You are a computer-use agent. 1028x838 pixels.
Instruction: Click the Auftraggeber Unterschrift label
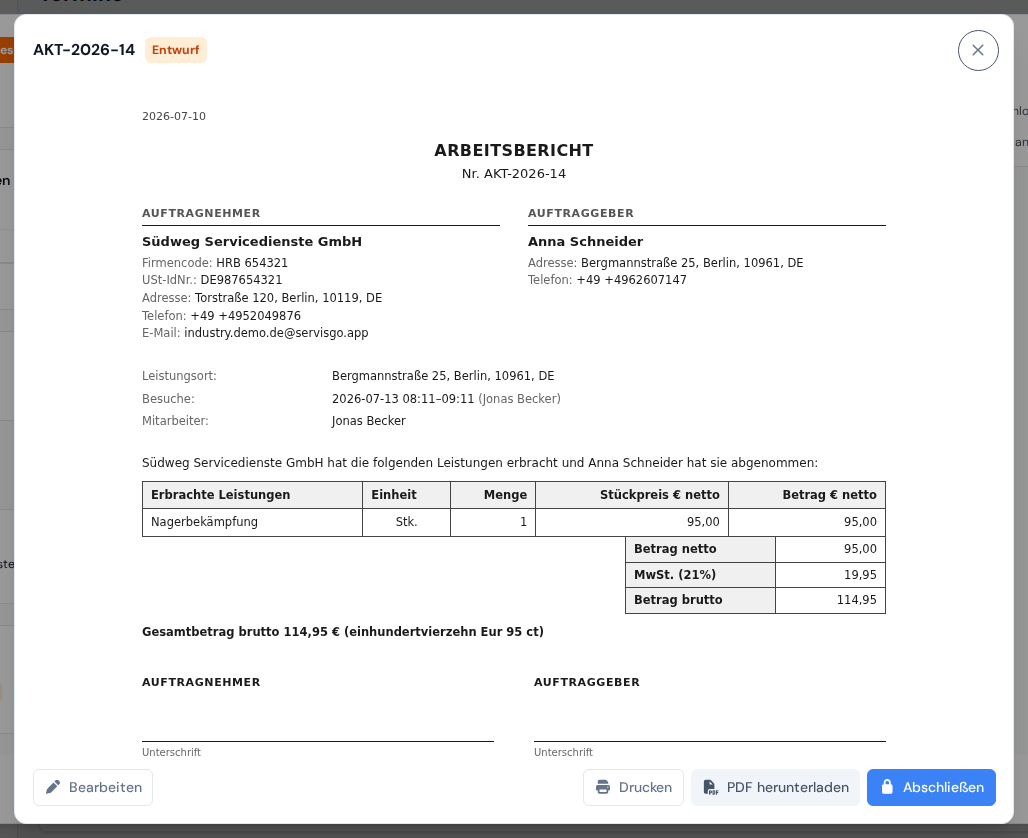coord(563,752)
